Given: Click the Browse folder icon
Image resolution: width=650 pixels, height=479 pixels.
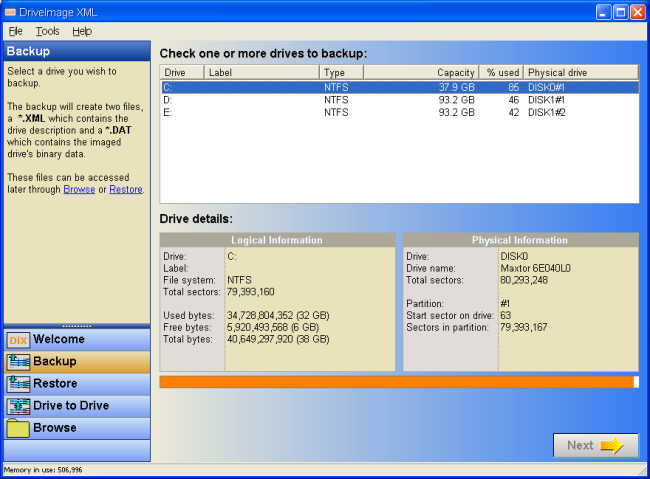Looking at the screenshot, I should tap(18, 428).
